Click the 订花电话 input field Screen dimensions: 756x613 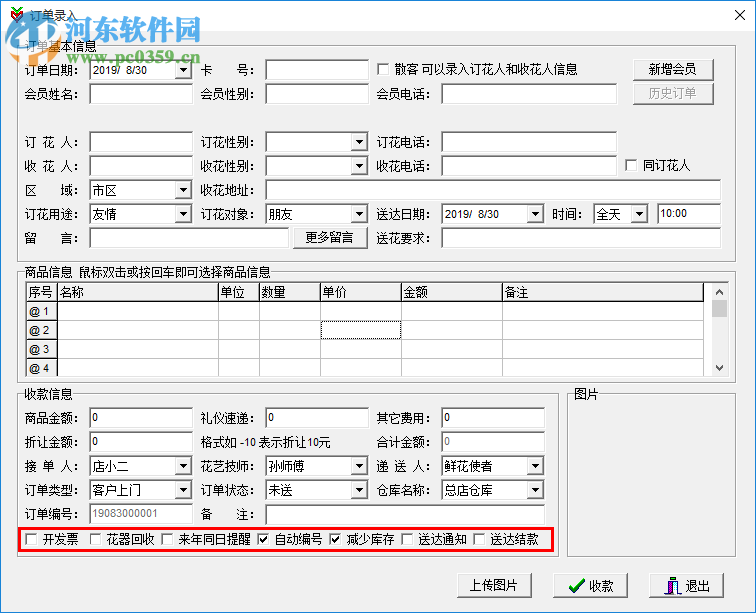point(529,142)
